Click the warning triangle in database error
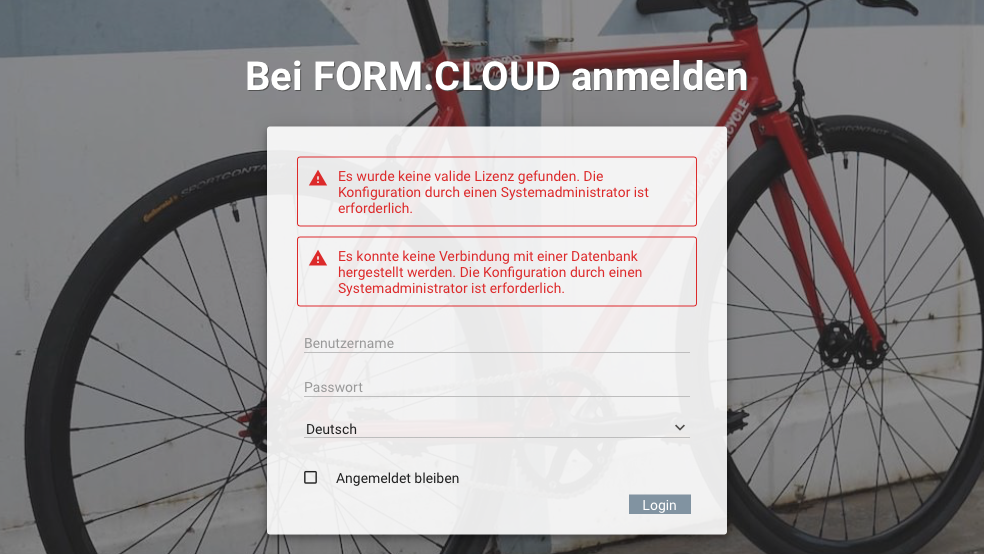 coord(318,258)
